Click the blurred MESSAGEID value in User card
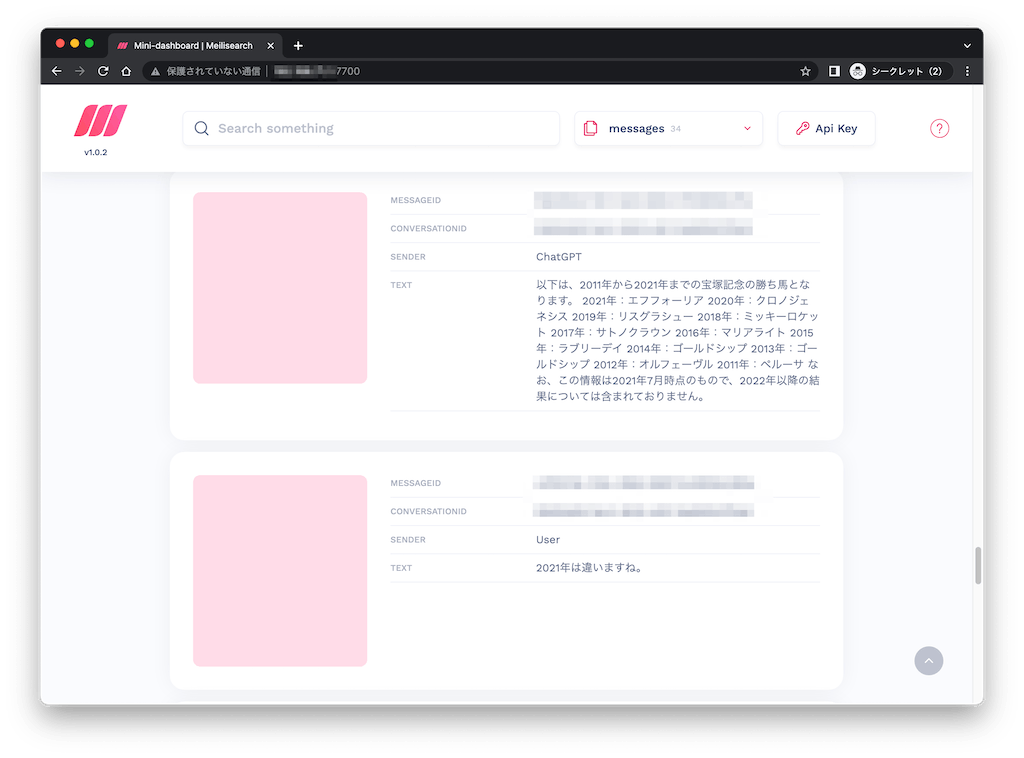 643,483
